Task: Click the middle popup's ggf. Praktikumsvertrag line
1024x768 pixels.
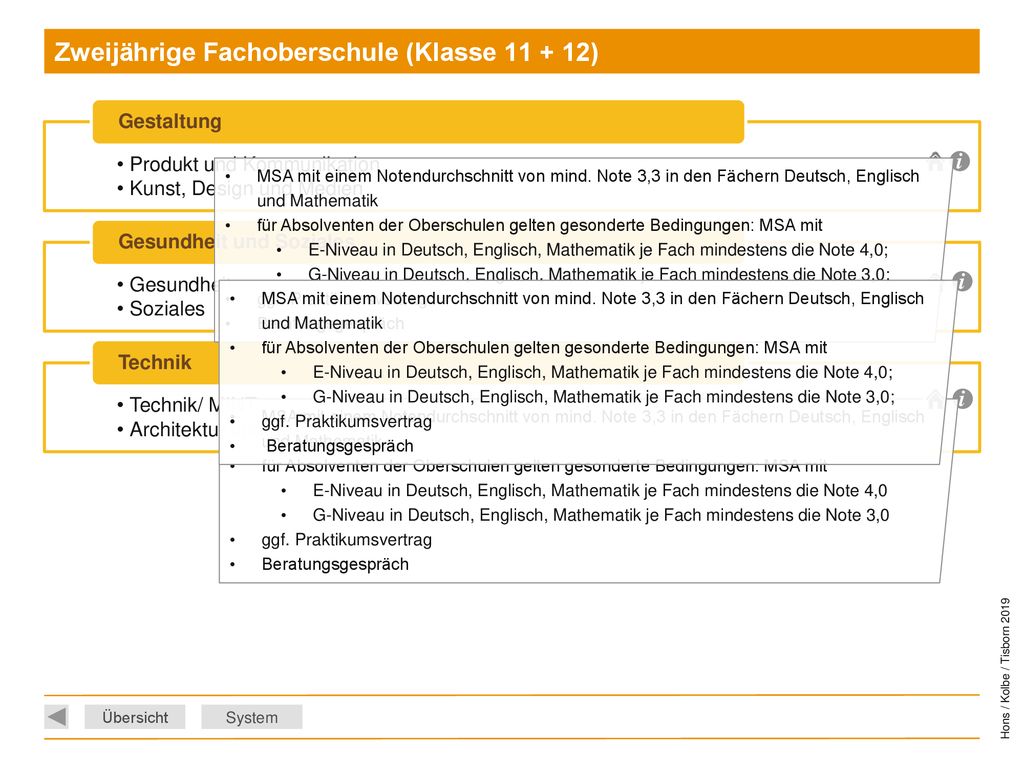Action: (346, 421)
